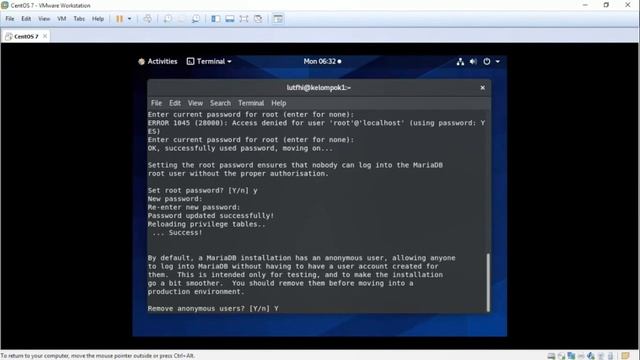The height and width of the screenshot is (360, 640).
Task: Expand the system menu arrow beside power icon
Action: coord(498,61)
